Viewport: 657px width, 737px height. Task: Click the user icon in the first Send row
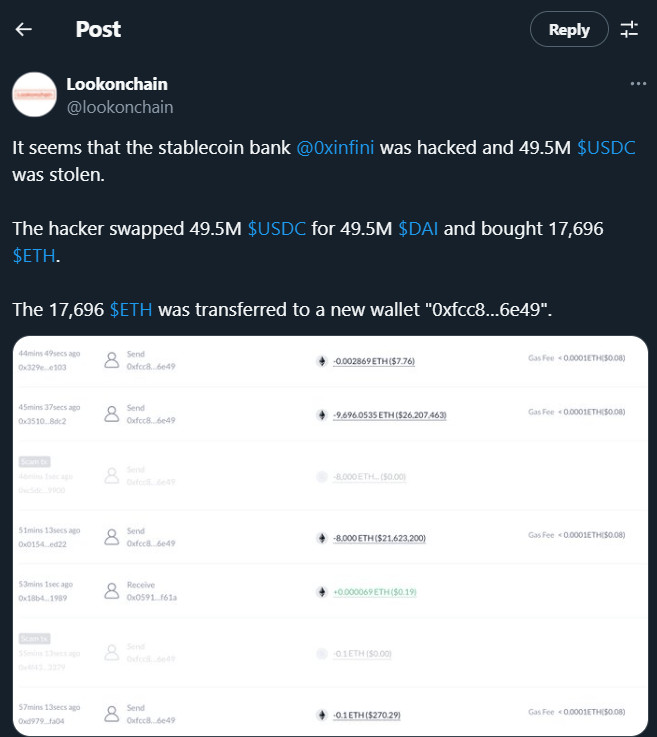tap(112, 360)
